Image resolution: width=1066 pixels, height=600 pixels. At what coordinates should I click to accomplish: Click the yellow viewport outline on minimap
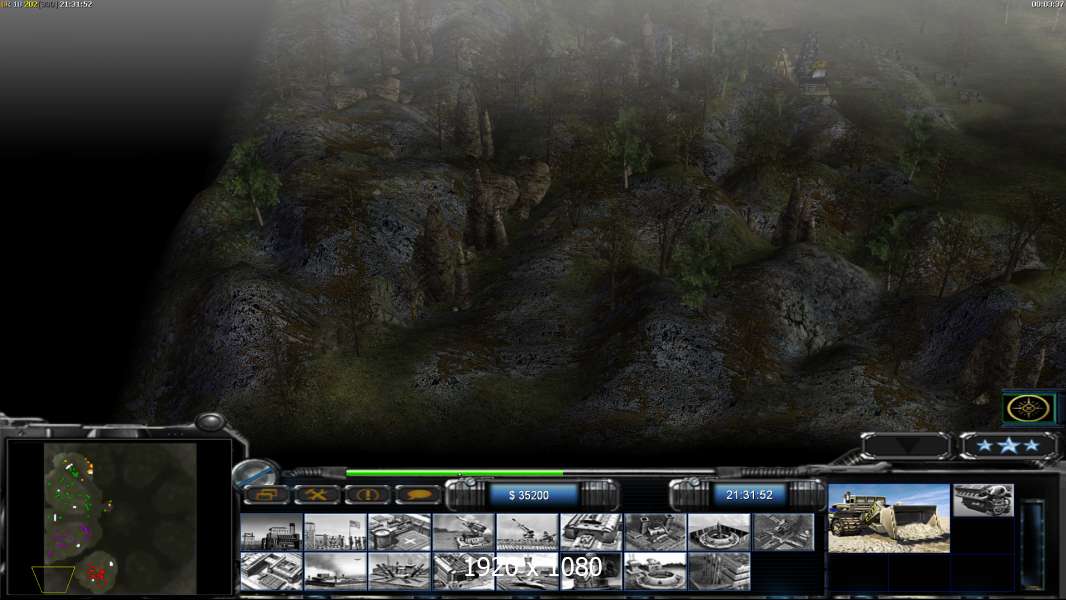click(53, 579)
